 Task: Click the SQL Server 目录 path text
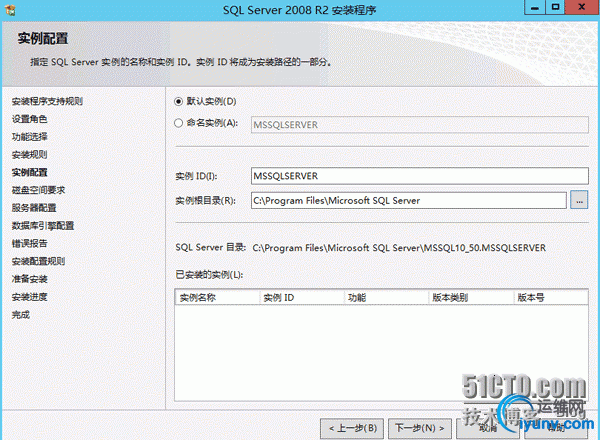tap(399, 248)
